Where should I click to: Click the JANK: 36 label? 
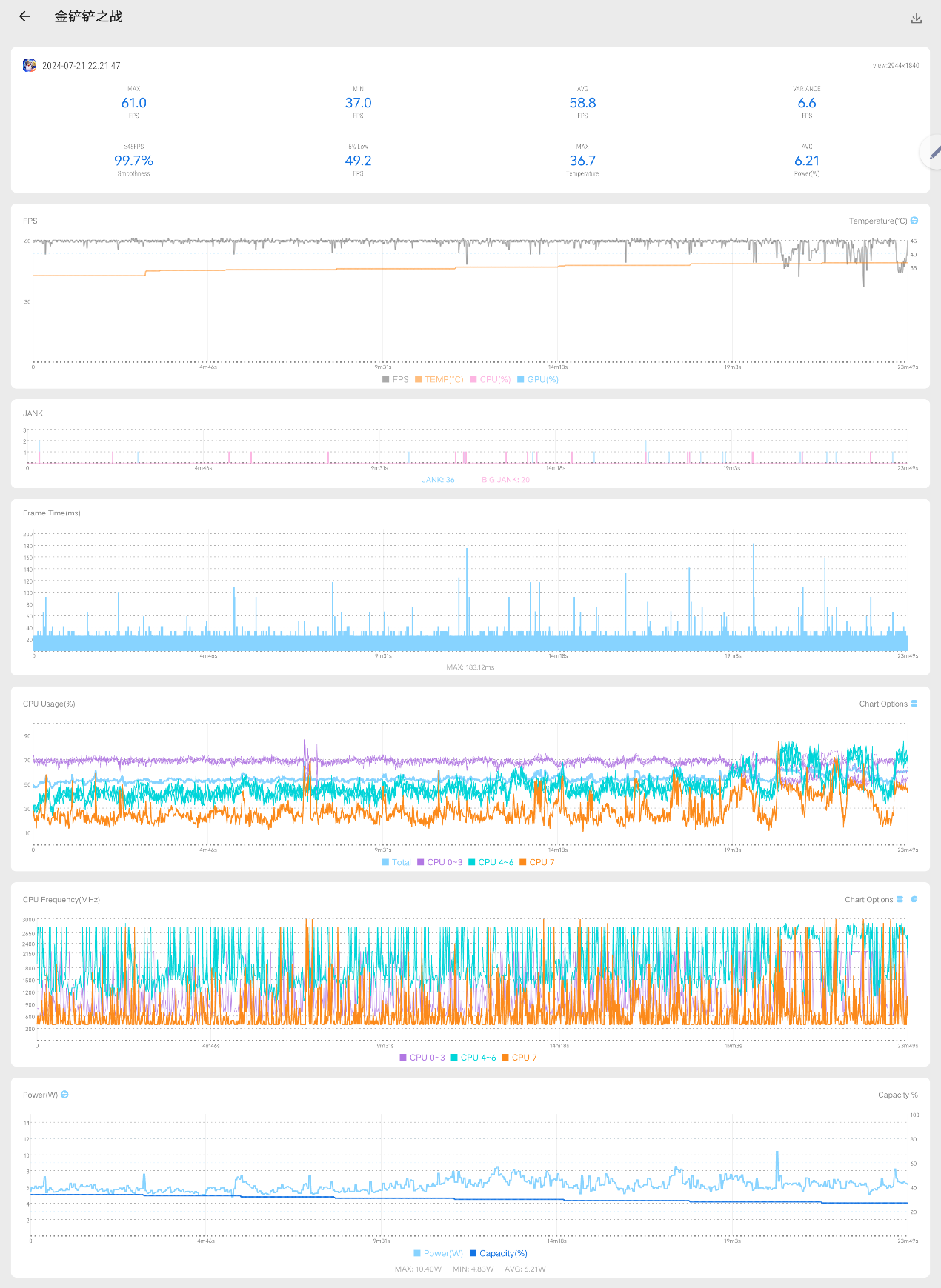point(438,480)
